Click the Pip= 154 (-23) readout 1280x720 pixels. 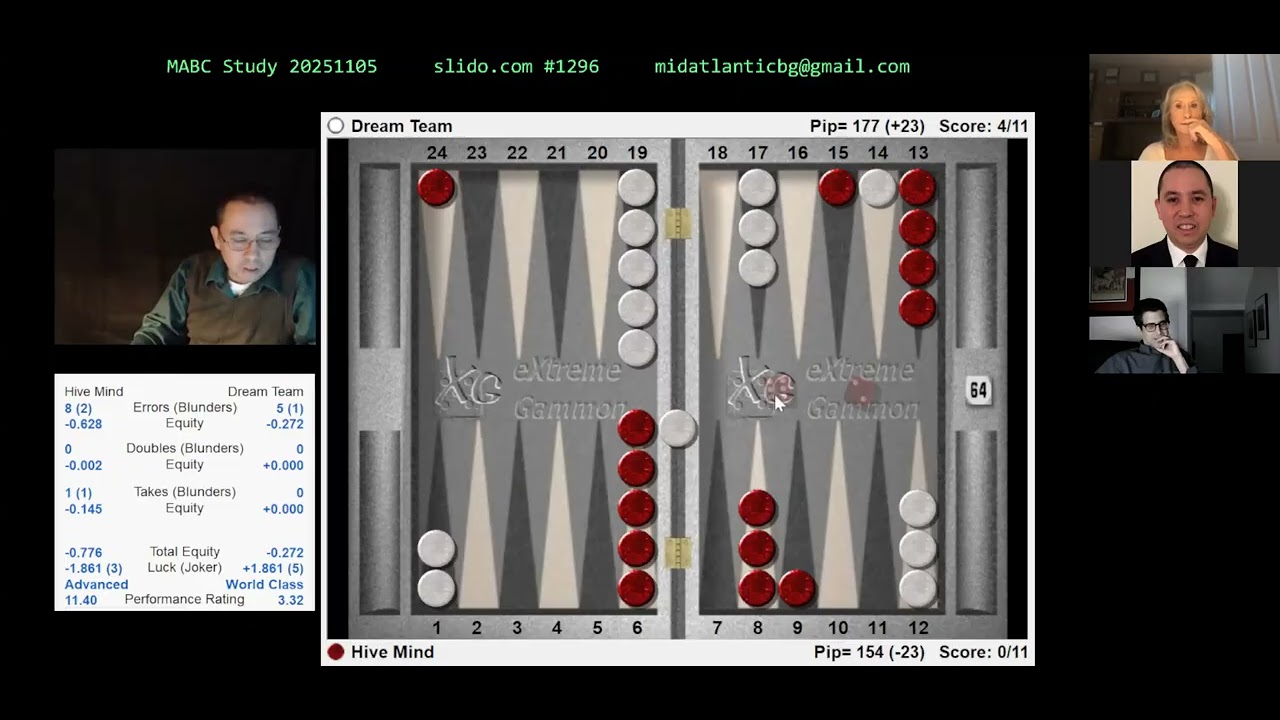[869, 652]
